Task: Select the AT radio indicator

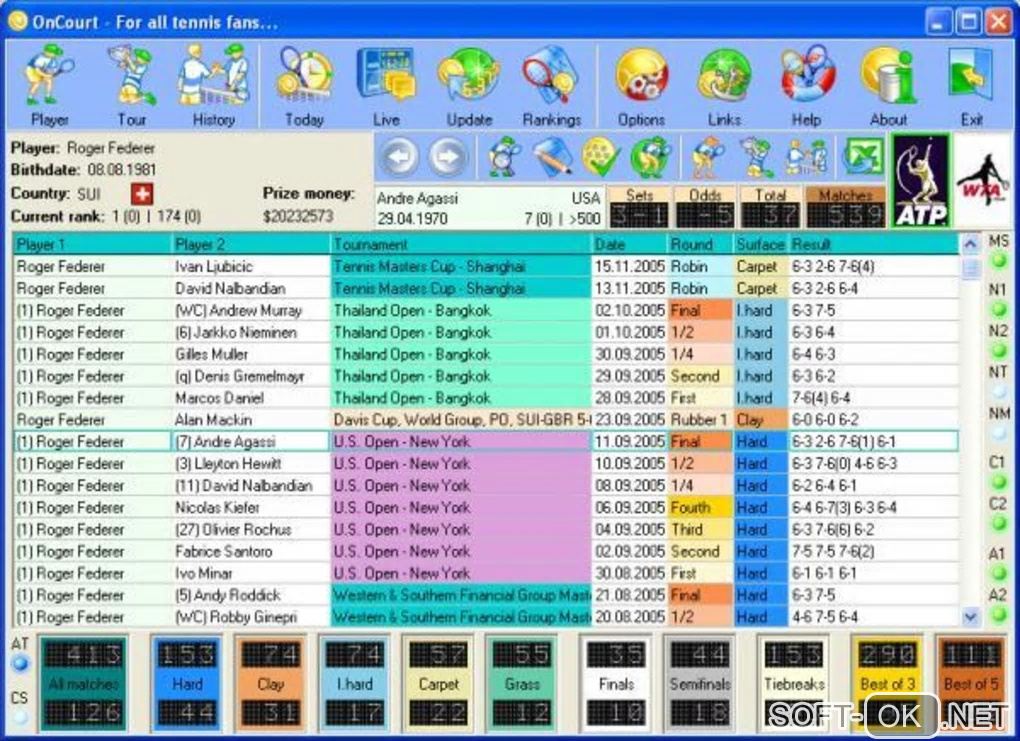Action: [20, 664]
